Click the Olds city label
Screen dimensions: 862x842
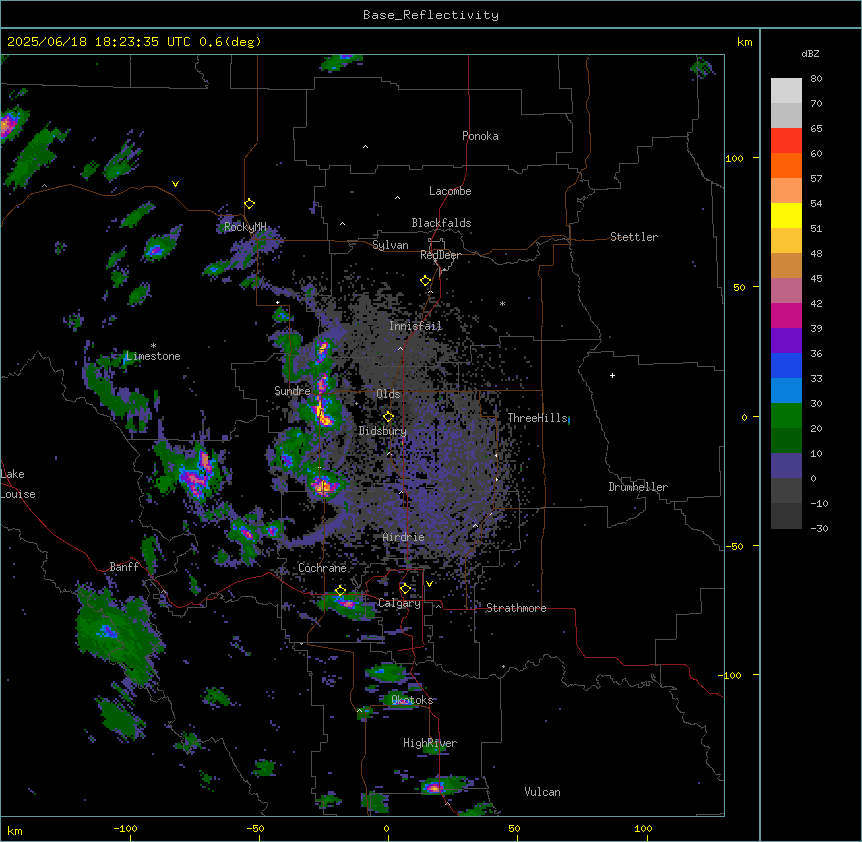[x=388, y=394]
